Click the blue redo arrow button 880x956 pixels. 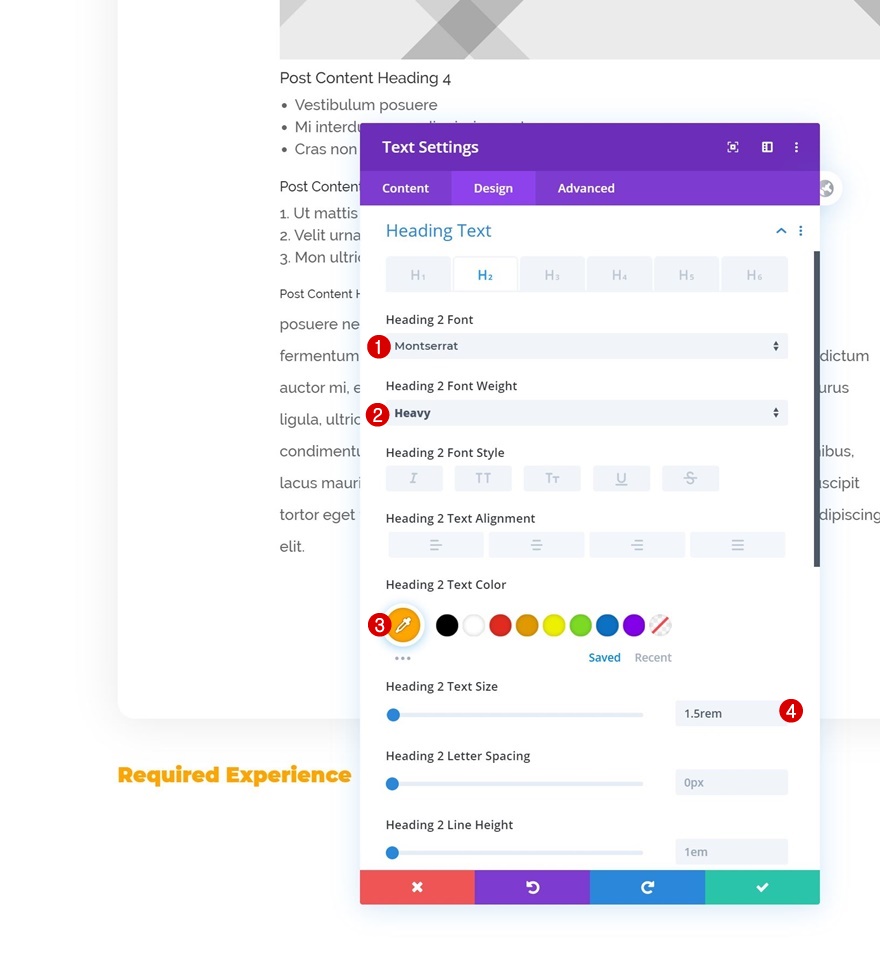coord(647,887)
